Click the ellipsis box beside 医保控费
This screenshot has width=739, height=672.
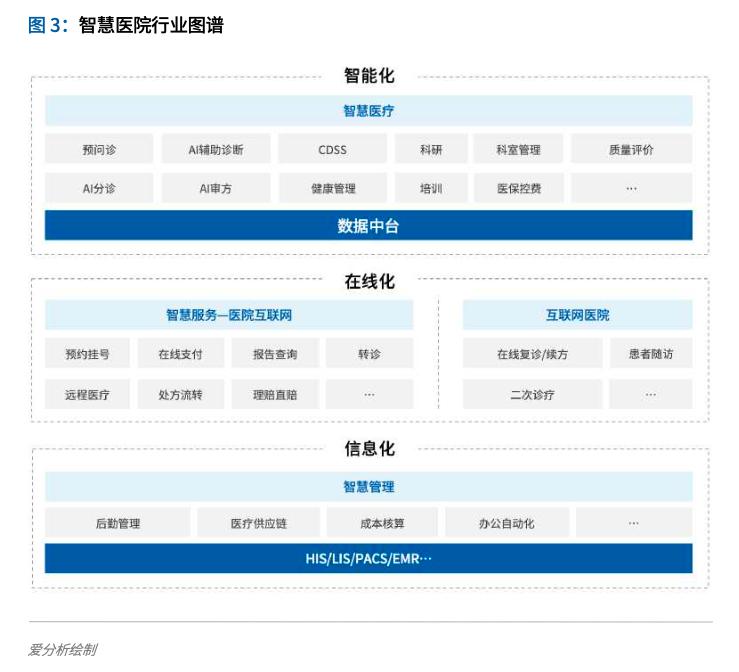coord(632,188)
